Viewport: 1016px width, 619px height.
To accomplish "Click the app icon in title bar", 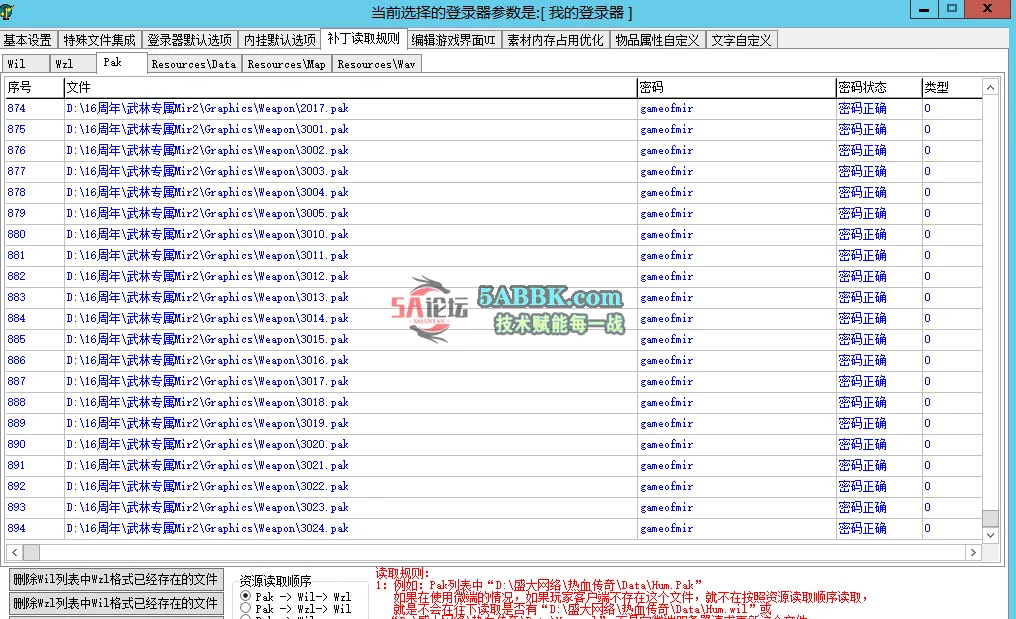I will 7,11.
